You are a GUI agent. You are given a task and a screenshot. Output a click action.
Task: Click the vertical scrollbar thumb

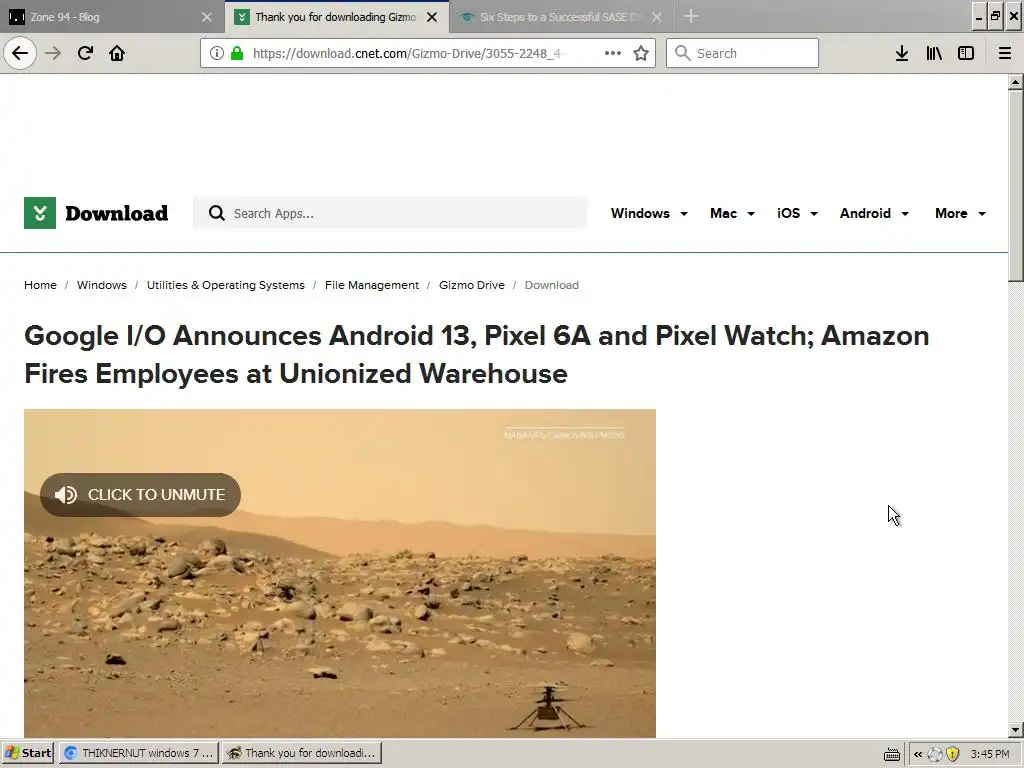point(1015,185)
